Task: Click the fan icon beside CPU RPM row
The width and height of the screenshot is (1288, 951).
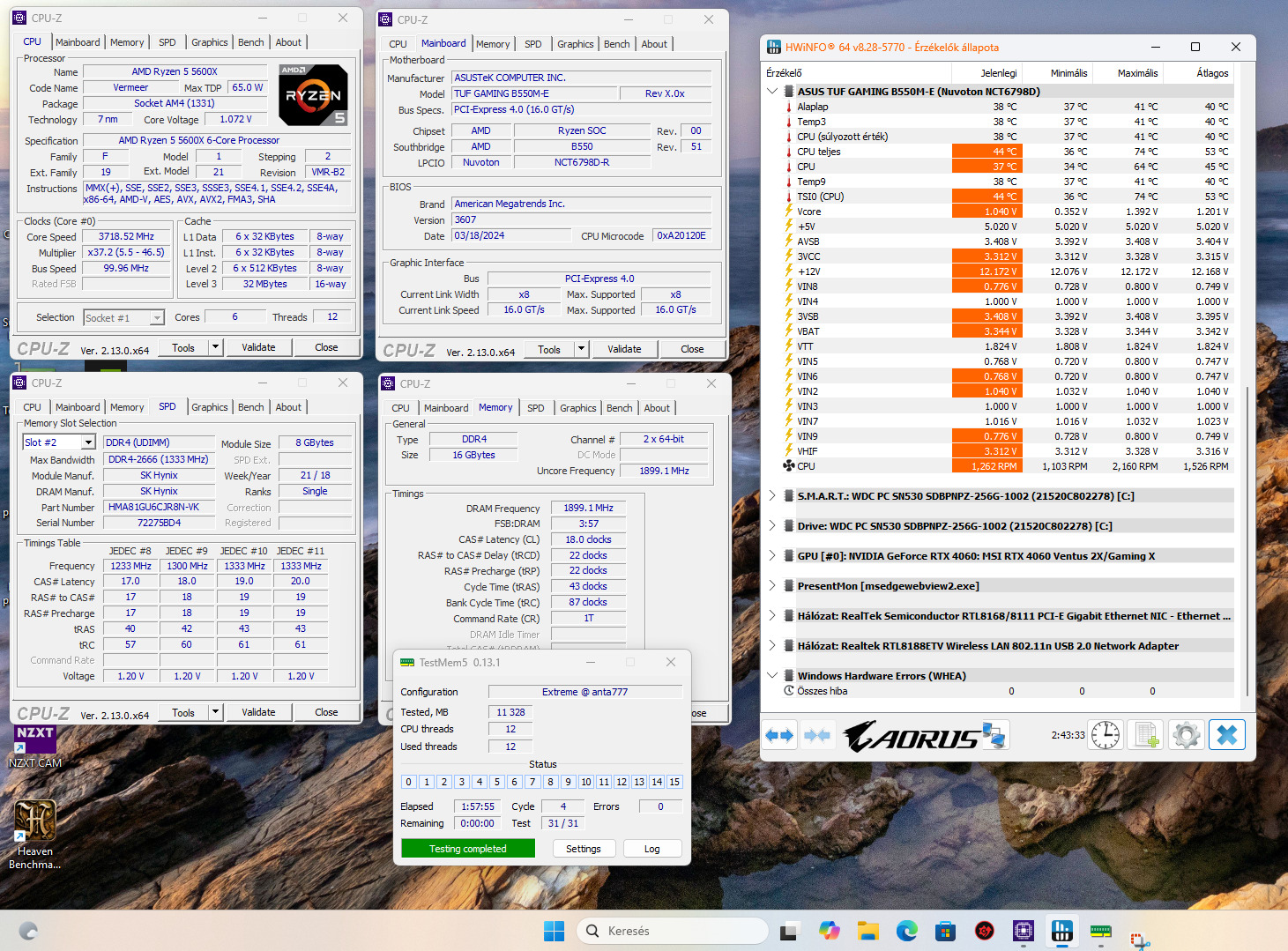Action: click(x=788, y=466)
